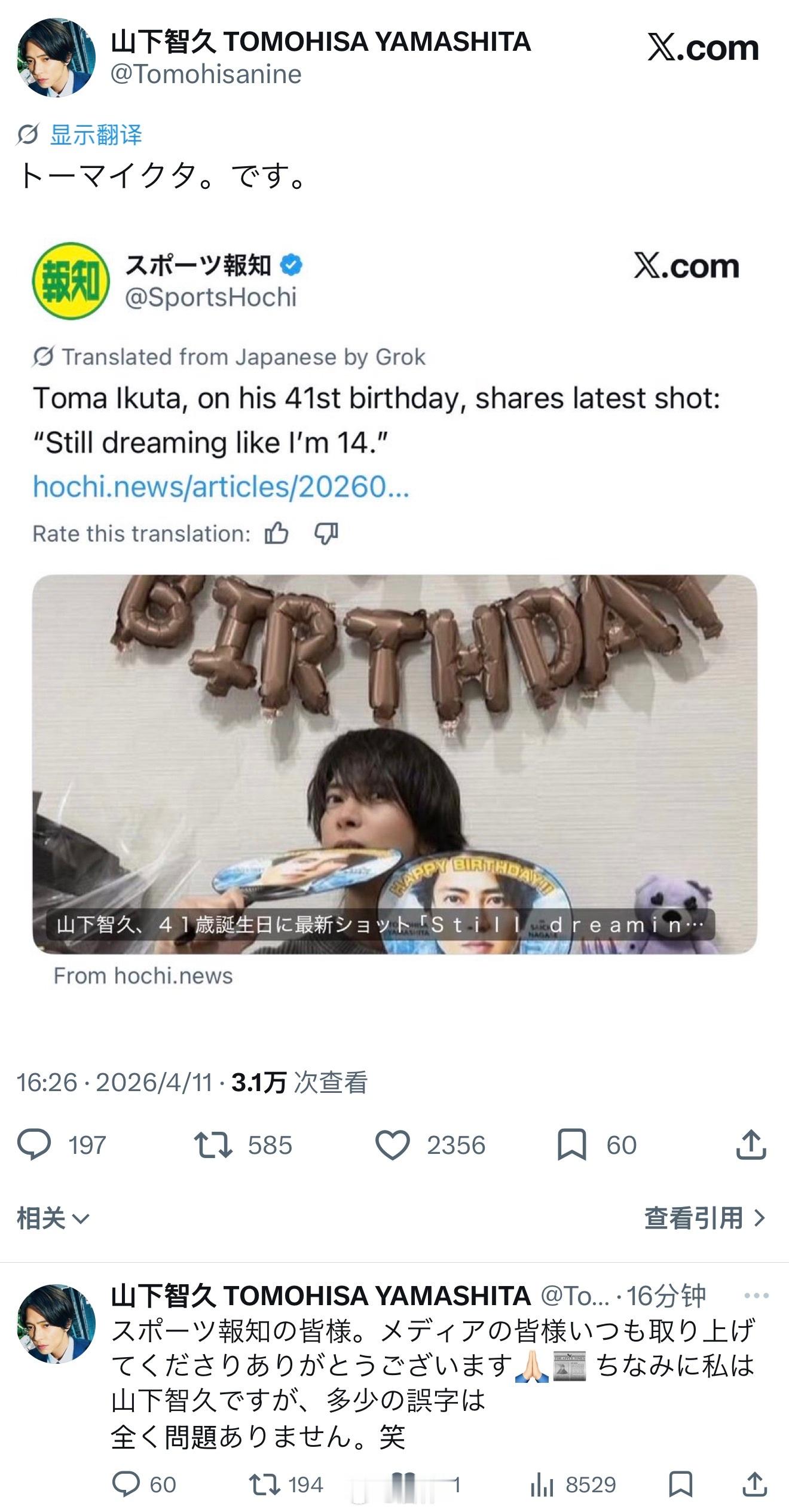Open the three-dot menu on the reply
This screenshot has height=1512, width=789.
tap(756, 1296)
